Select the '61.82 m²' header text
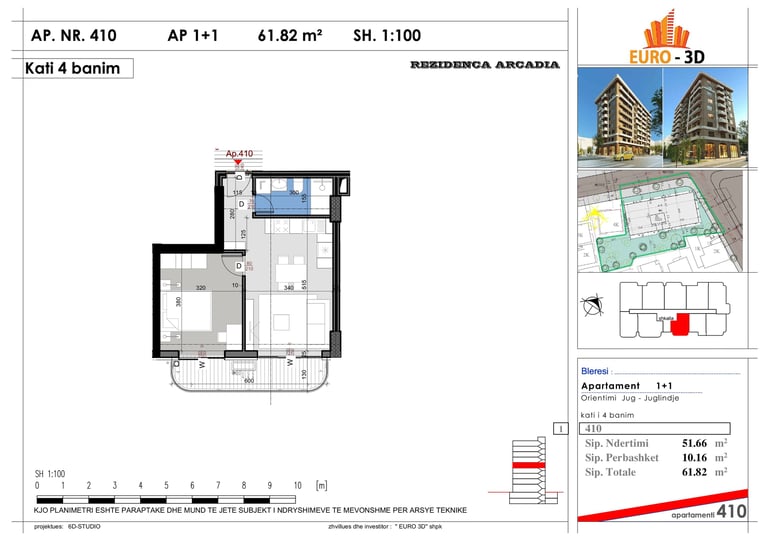768x542 pixels. coord(290,35)
